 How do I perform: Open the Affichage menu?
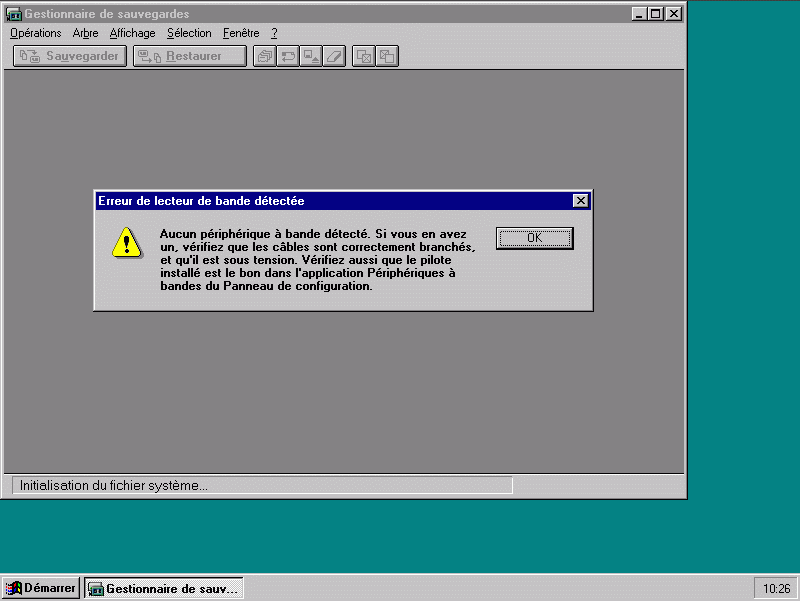click(132, 33)
